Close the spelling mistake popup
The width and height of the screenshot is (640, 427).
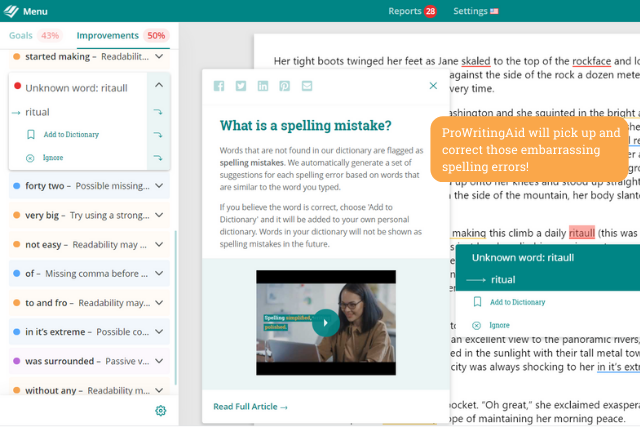tap(433, 86)
